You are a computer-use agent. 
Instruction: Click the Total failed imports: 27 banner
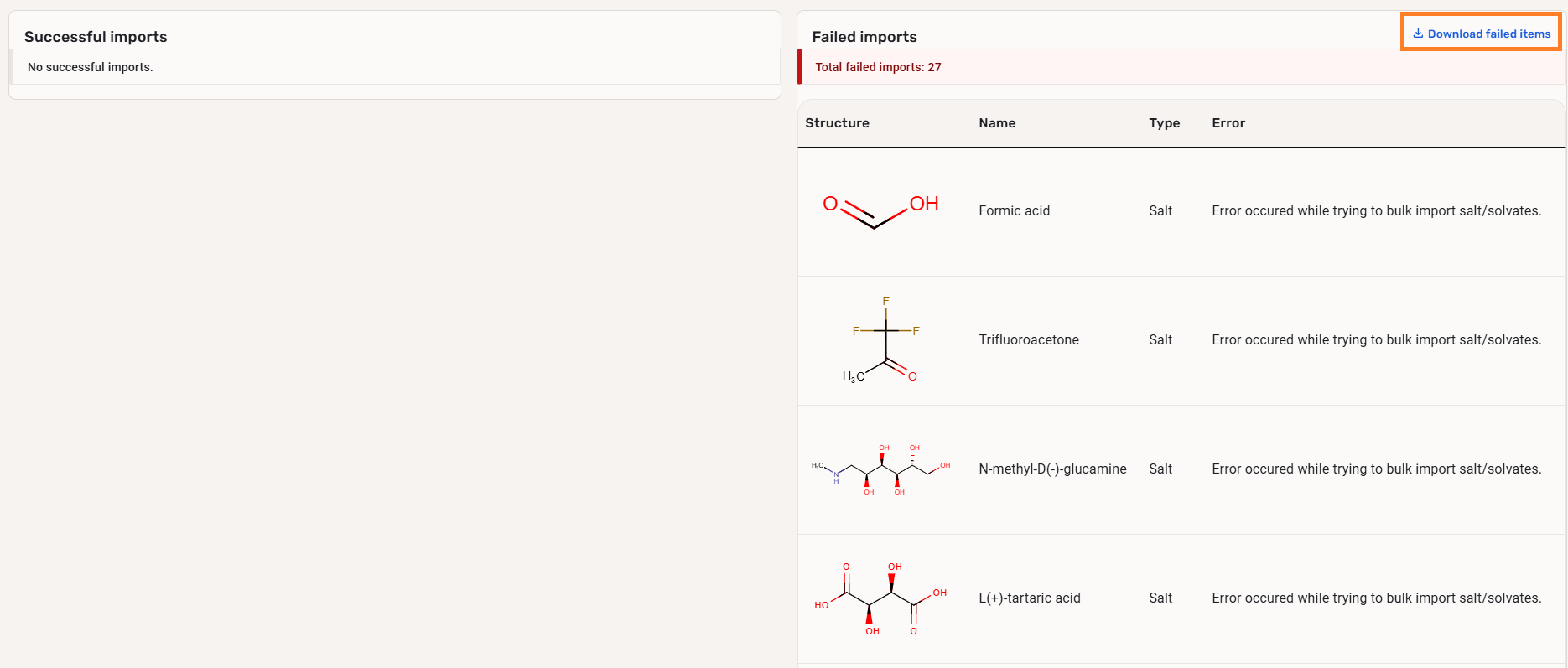click(x=878, y=67)
